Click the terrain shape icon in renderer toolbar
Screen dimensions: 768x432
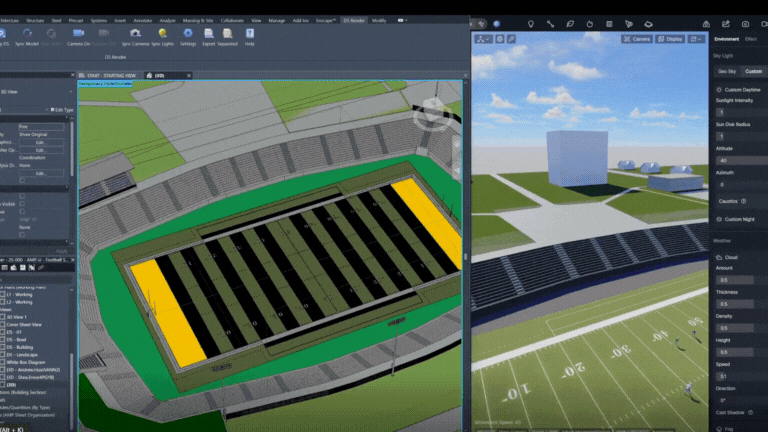(648, 24)
